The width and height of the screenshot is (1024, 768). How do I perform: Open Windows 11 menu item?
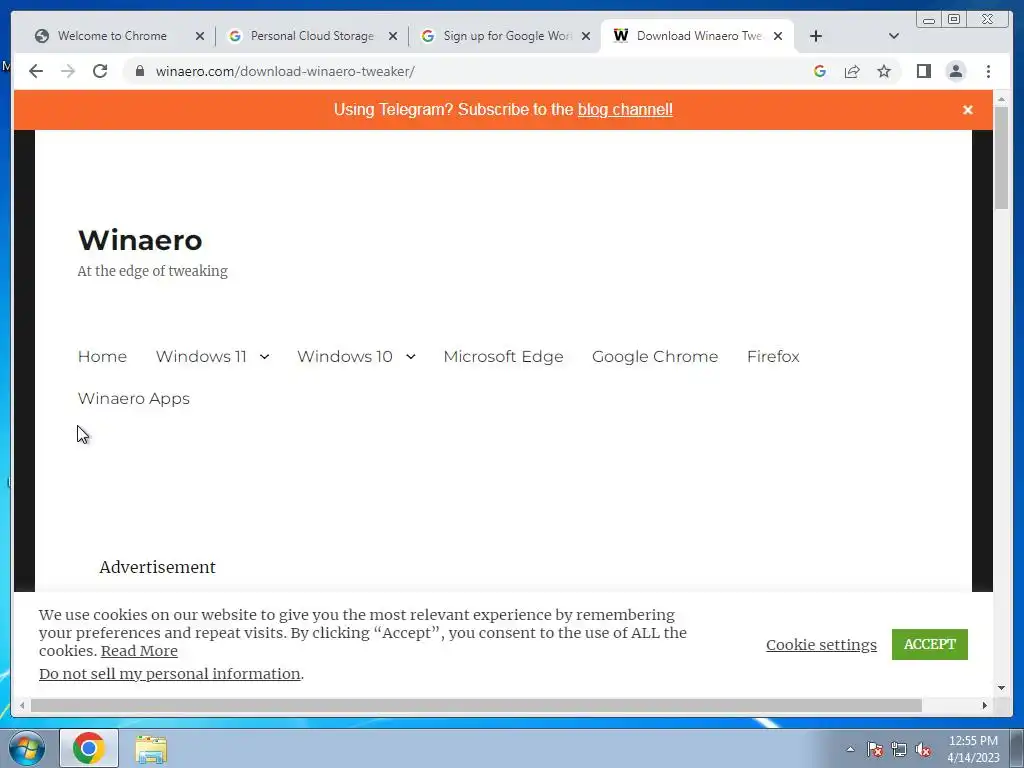click(x=201, y=357)
